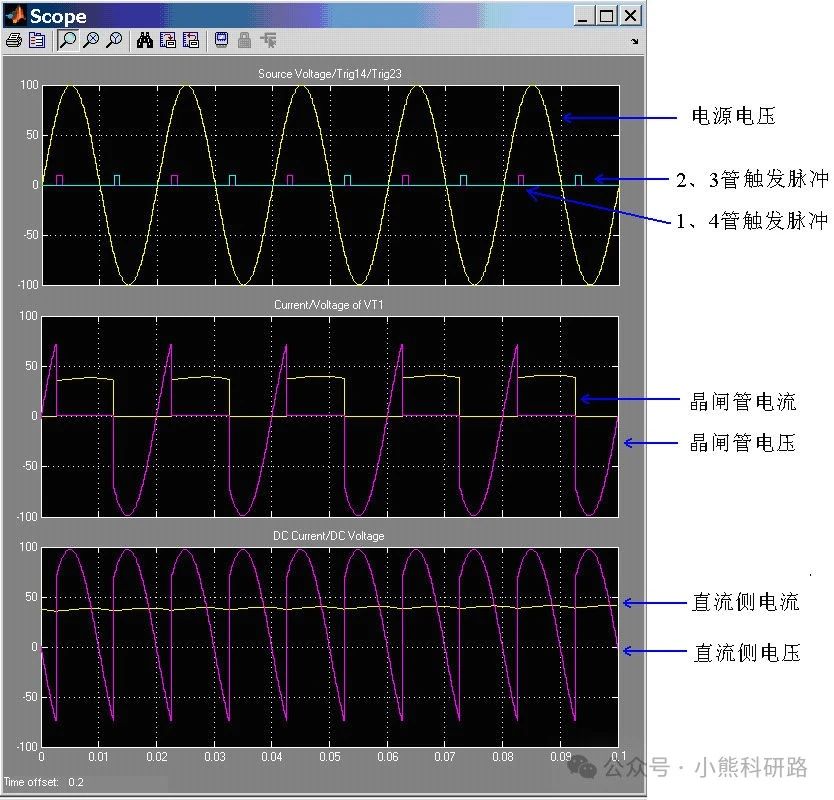Click the 'Source Voltage/Trig14/Trig23' plot title

tap(330, 74)
